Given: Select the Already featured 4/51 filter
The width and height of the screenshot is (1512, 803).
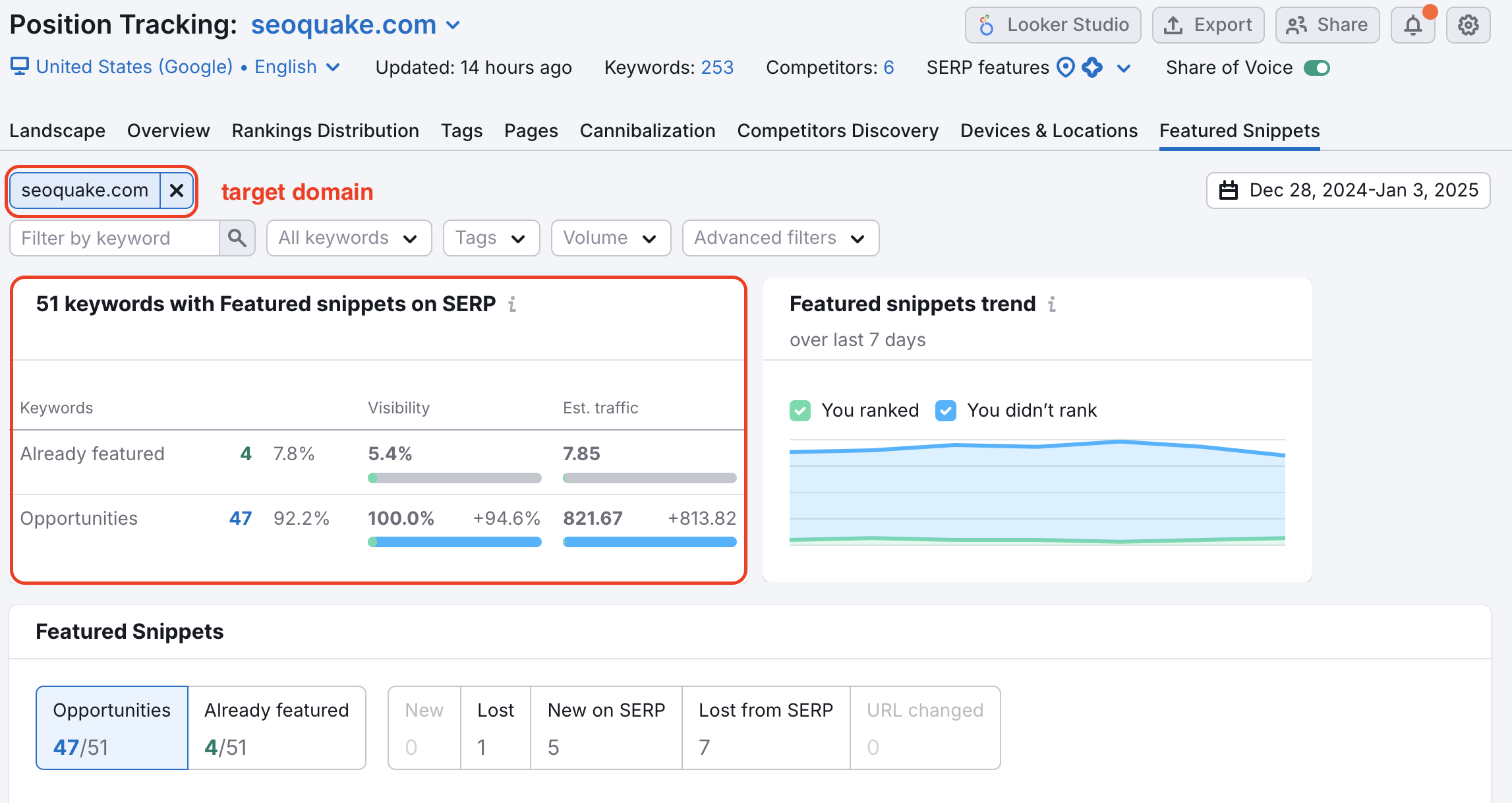Looking at the screenshot, I should 277,727.
